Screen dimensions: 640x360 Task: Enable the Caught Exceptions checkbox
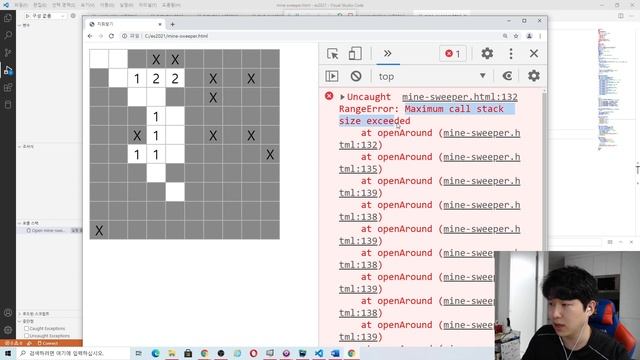tap(27, 329)
